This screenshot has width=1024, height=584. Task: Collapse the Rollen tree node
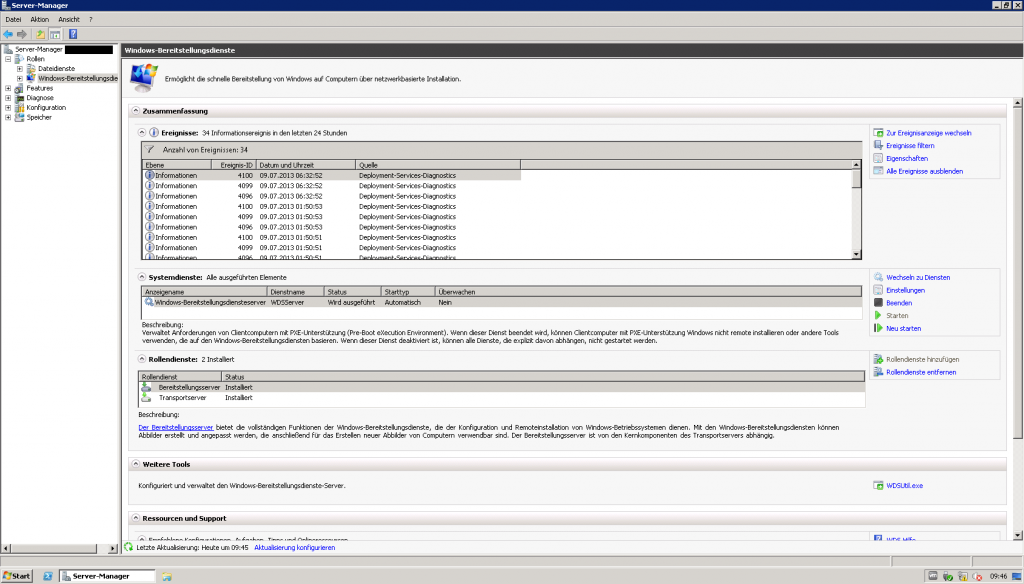(x=8, y=59)
